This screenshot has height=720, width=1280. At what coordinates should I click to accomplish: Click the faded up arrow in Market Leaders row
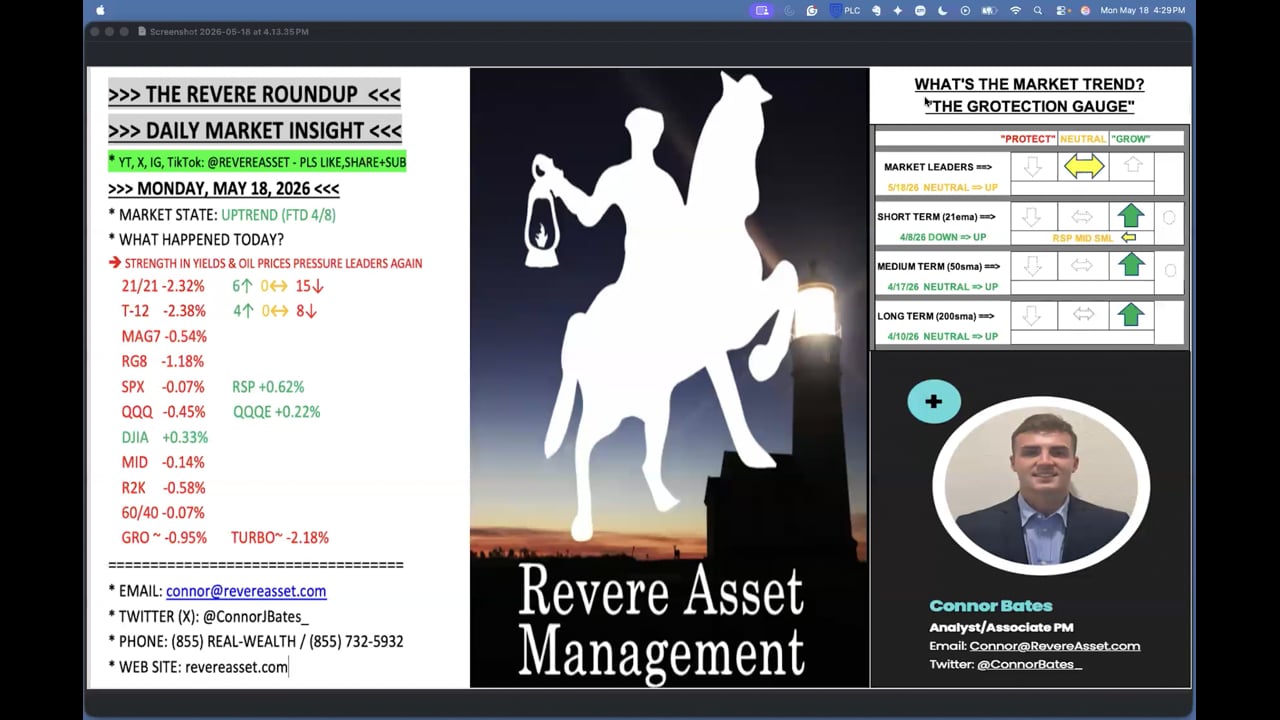(1132, 166)
